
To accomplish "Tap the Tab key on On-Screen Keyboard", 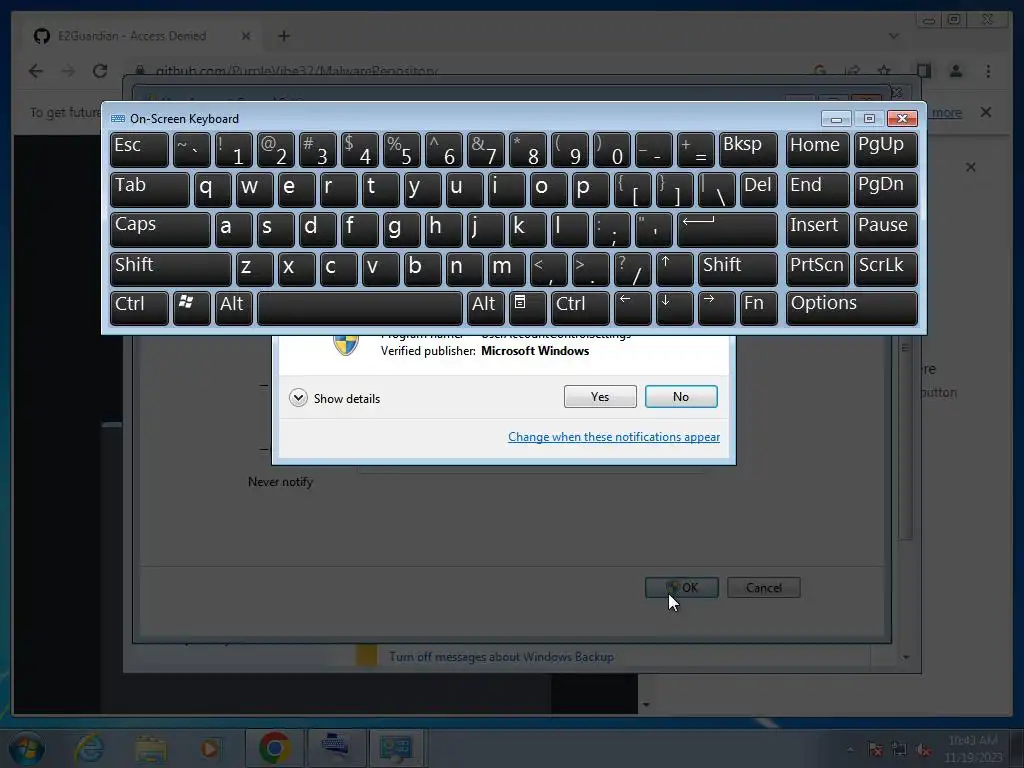I will [150, 189].
